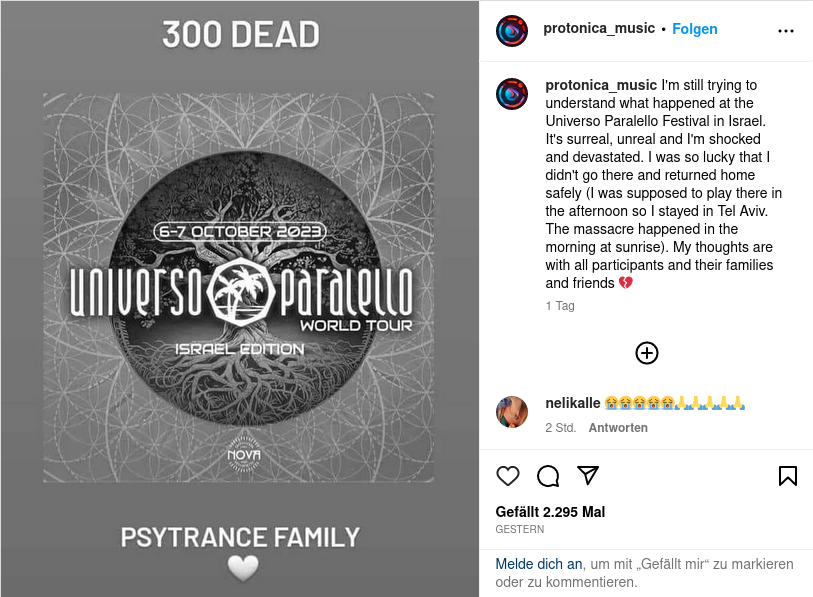Image resolution: width=813 pixels, height=597 pixels.
Task: Open nelikalle's profile picture
Action: click(512, 412)
